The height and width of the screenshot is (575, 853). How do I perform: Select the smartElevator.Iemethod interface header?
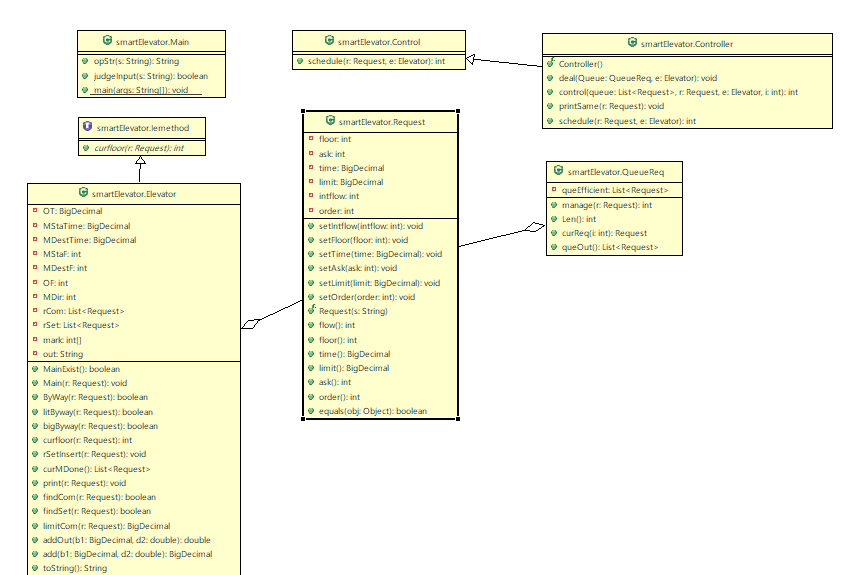click(x=142, y=128)
